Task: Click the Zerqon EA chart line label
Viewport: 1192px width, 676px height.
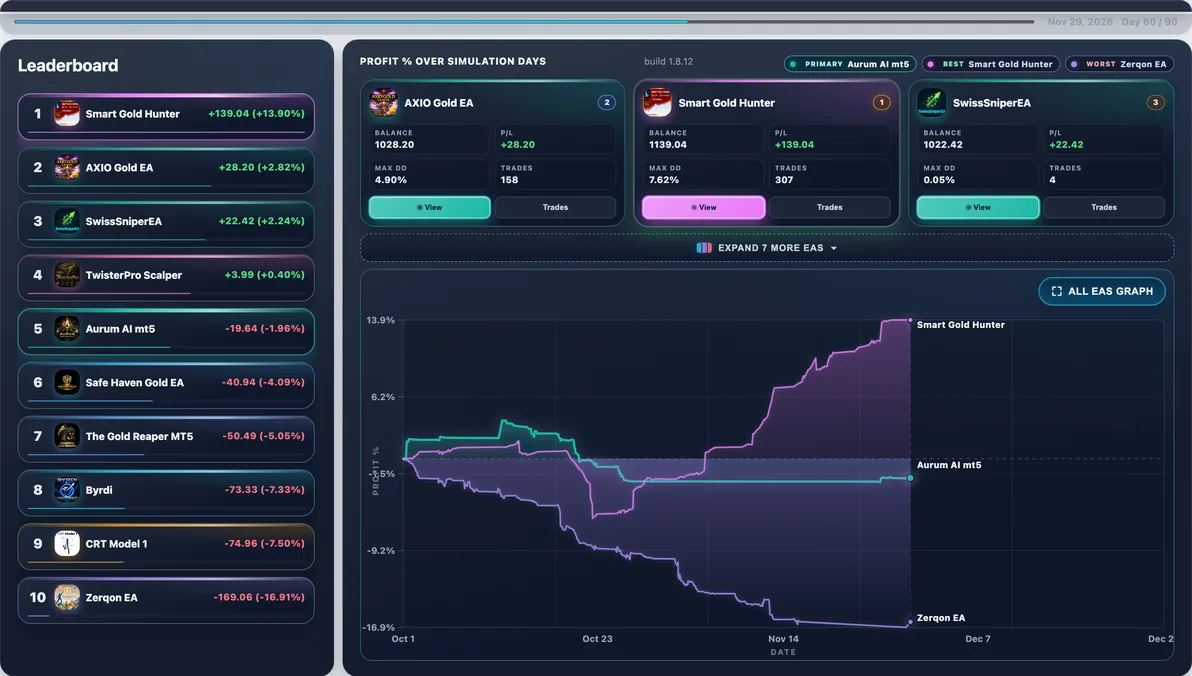Action: coord(941,618)
